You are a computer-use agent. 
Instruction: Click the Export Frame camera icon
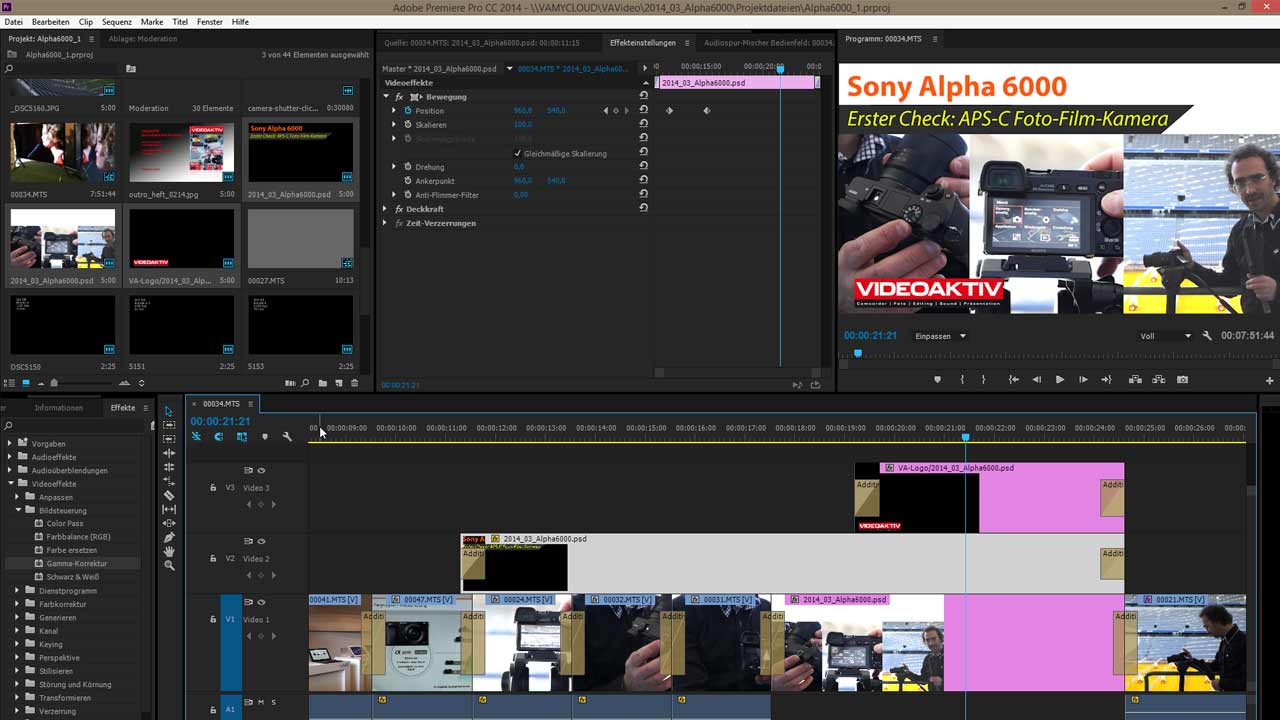pos(1183,380)
